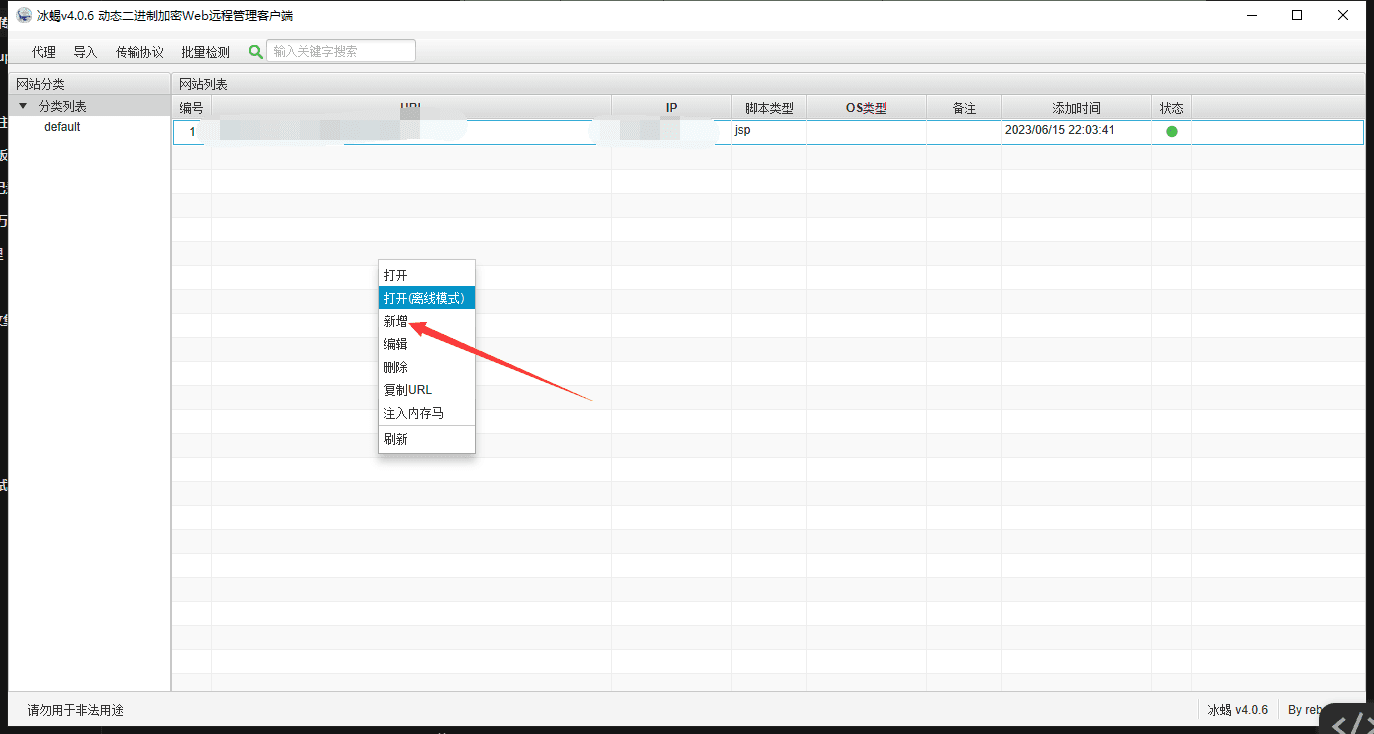Focus the keyword search input field

[x=340, y=51]
